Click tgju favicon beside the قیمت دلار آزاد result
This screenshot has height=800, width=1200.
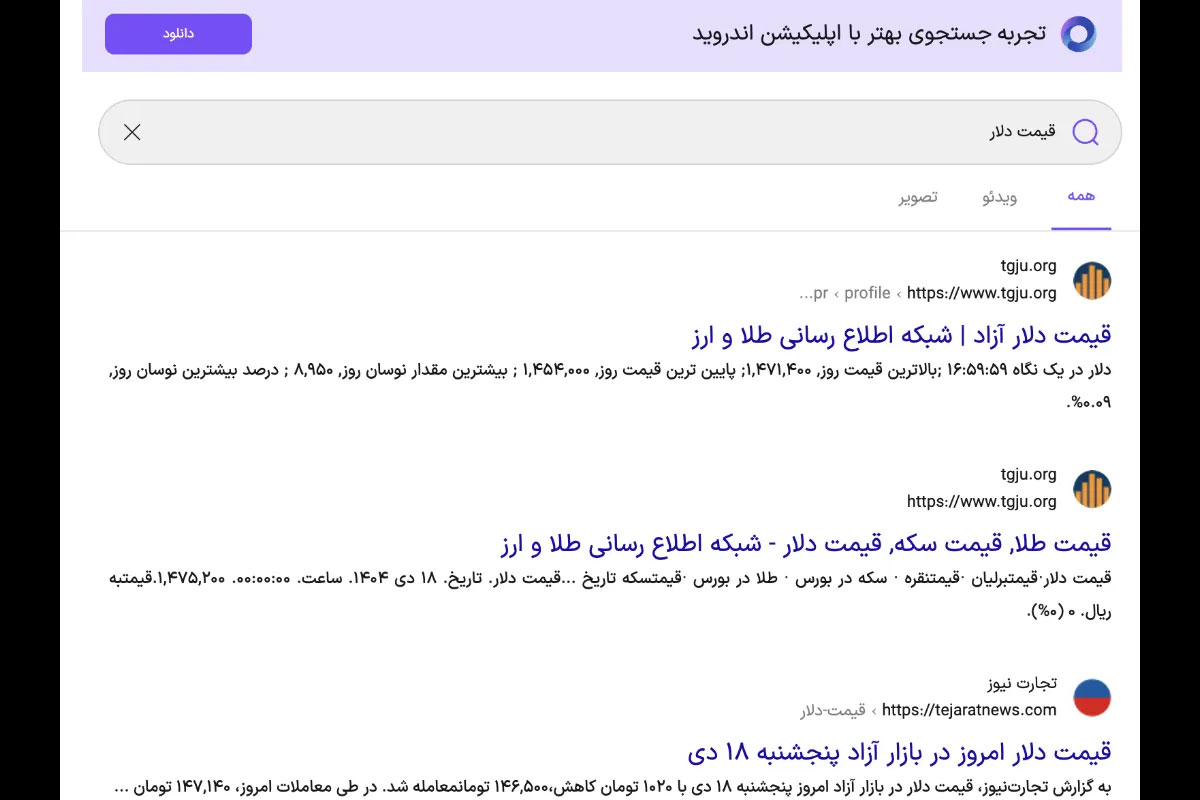(x=1092, y=281)
